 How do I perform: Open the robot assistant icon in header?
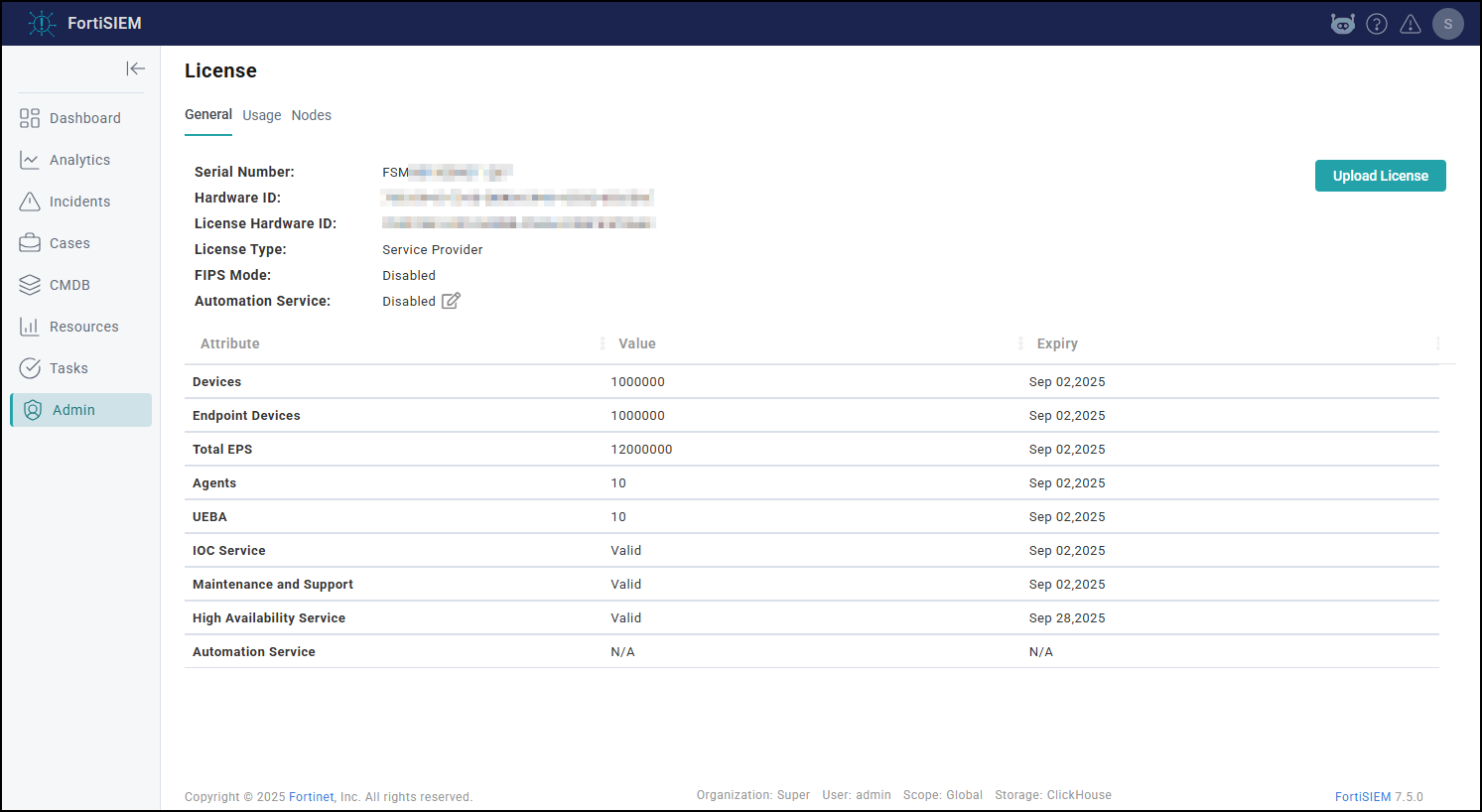[x=1343, y=24]
